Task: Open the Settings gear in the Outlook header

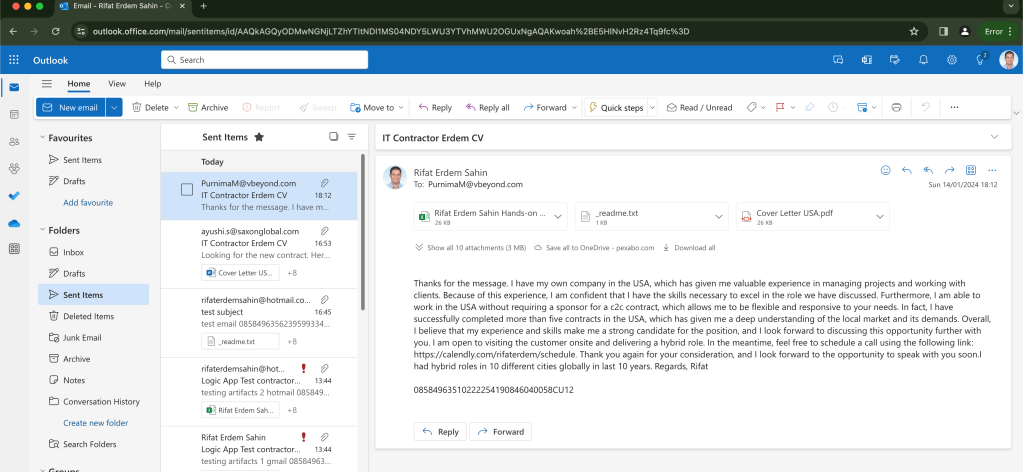Action: pyautogui.click(x=952, y=60)
